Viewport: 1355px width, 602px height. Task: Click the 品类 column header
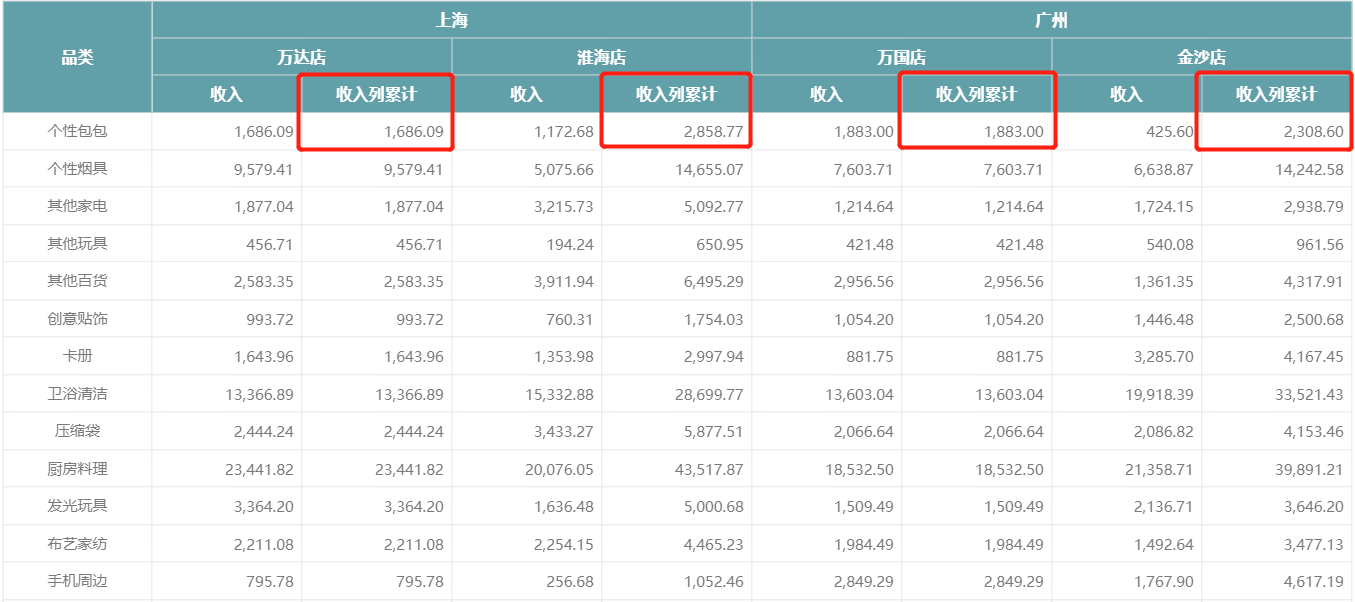pos(77,57)
